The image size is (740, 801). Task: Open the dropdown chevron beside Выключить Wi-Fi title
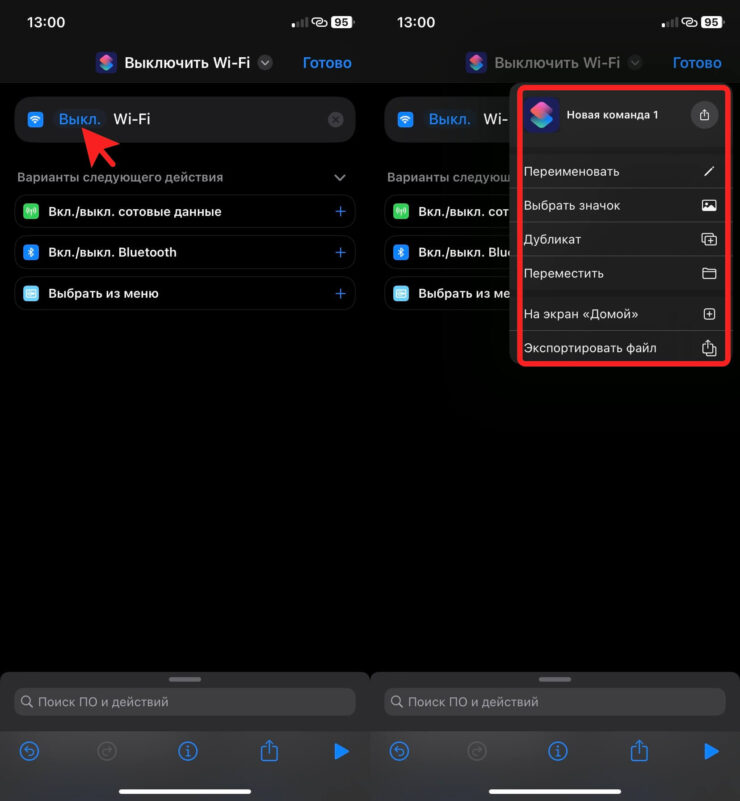pyautogui.click(x=265, y=63)
